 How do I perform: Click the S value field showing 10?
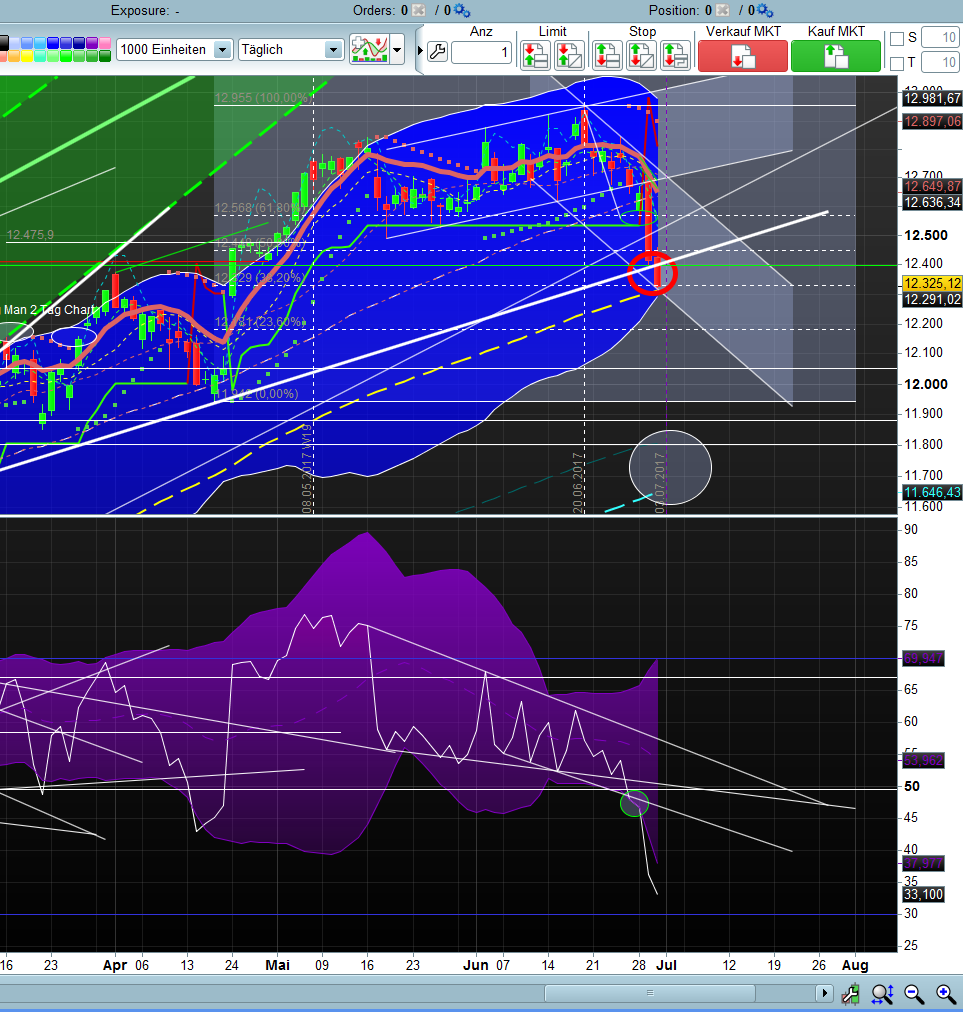coord(940,37)
